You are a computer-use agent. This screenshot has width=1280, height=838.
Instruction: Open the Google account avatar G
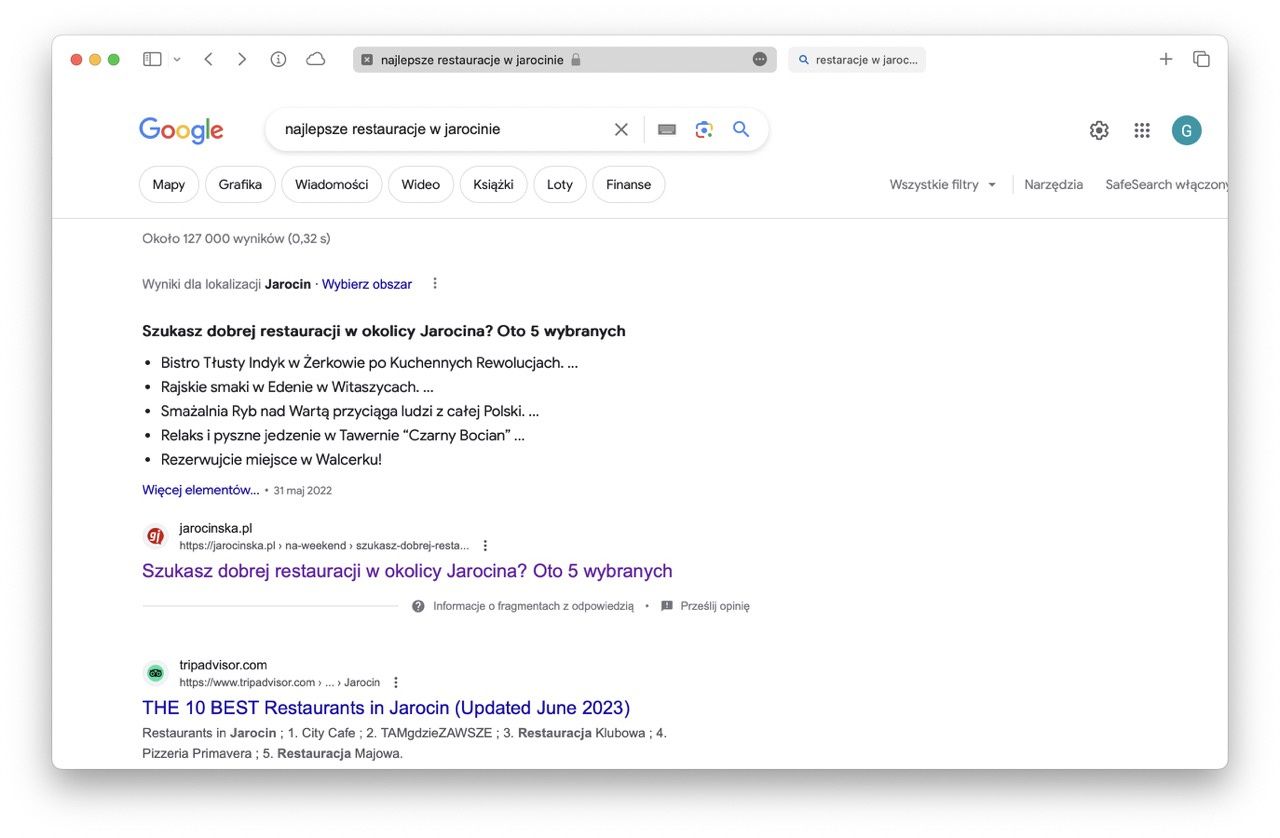[1187, 130]
